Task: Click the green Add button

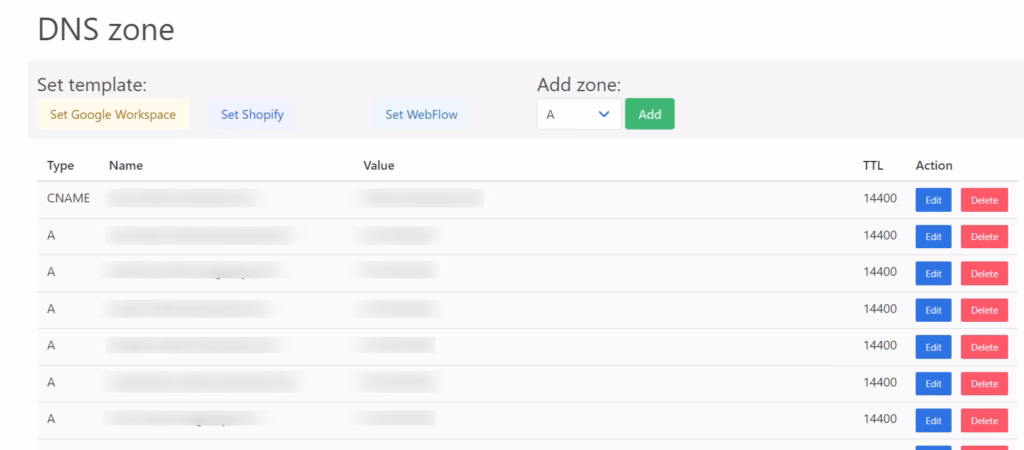Action: [x=650, y=114]
